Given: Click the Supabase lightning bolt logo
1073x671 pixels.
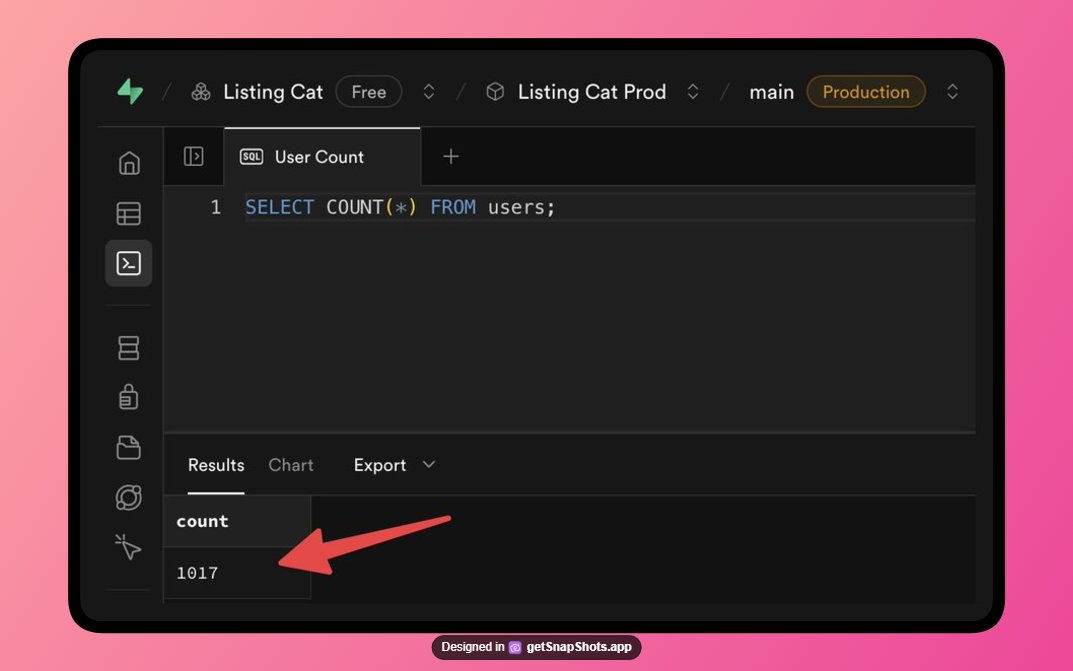Looking at the screenshot, I should (x=130, y=91).
